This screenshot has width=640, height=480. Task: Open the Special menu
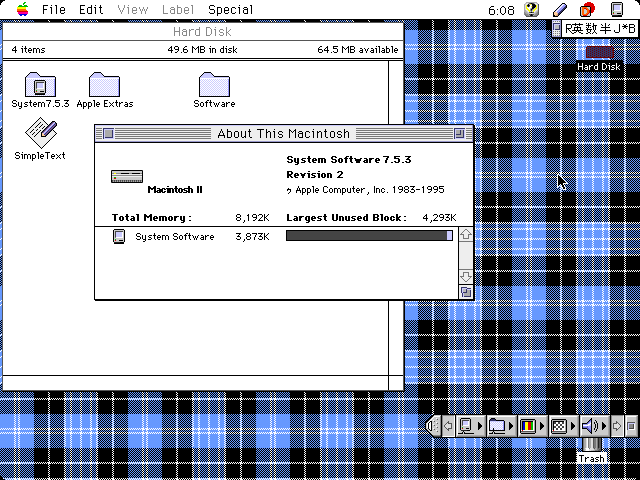[231, 9]
